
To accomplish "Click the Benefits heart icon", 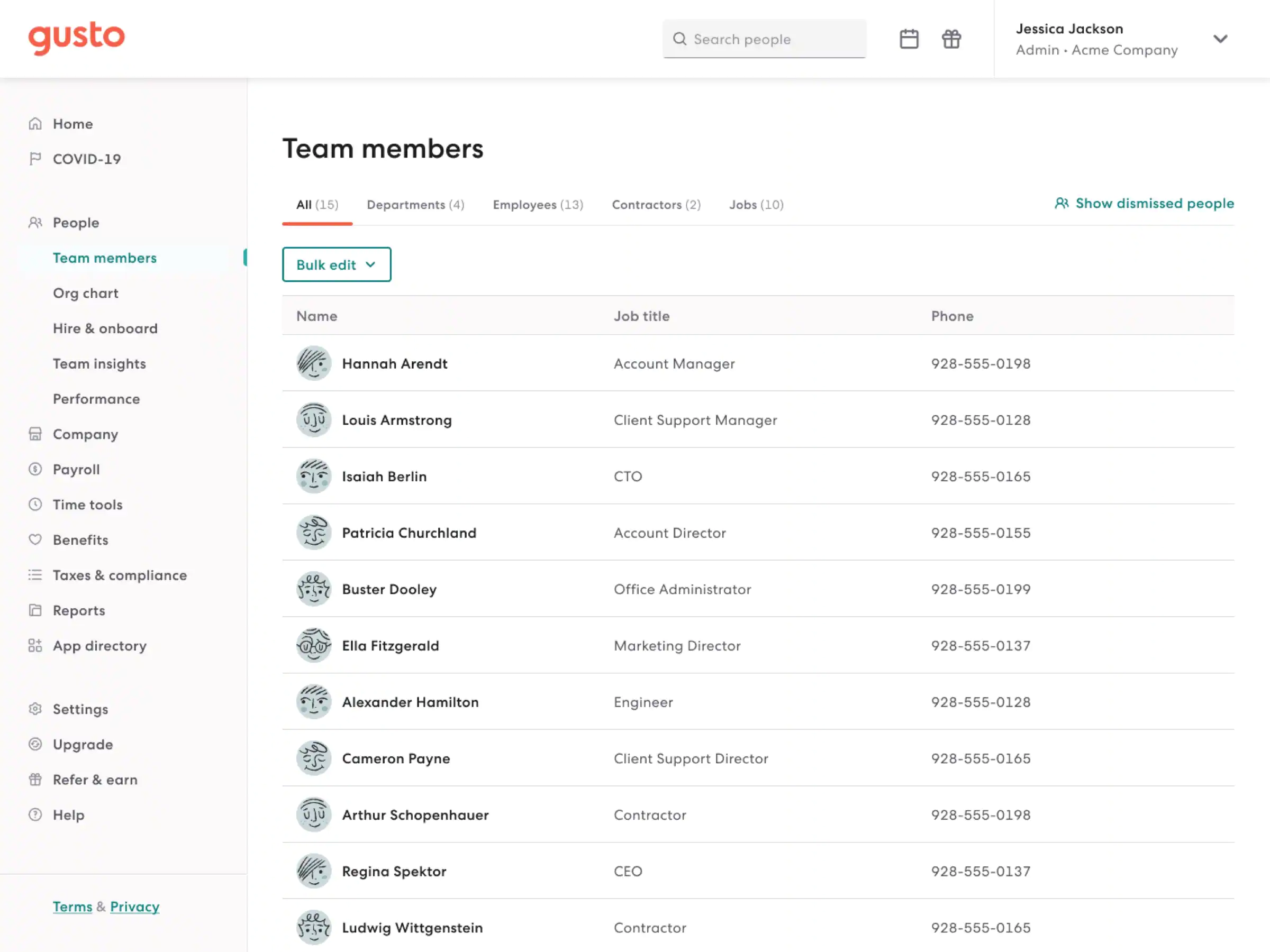I will tap(35, 540).
